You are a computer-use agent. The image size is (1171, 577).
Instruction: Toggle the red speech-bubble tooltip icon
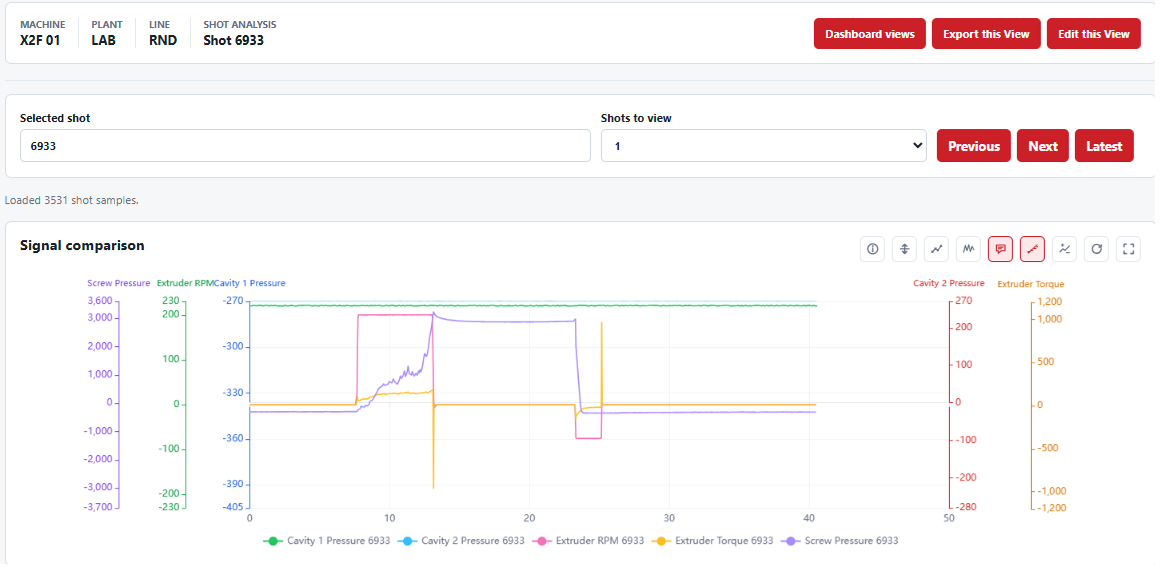click(x=1001, y=249)
